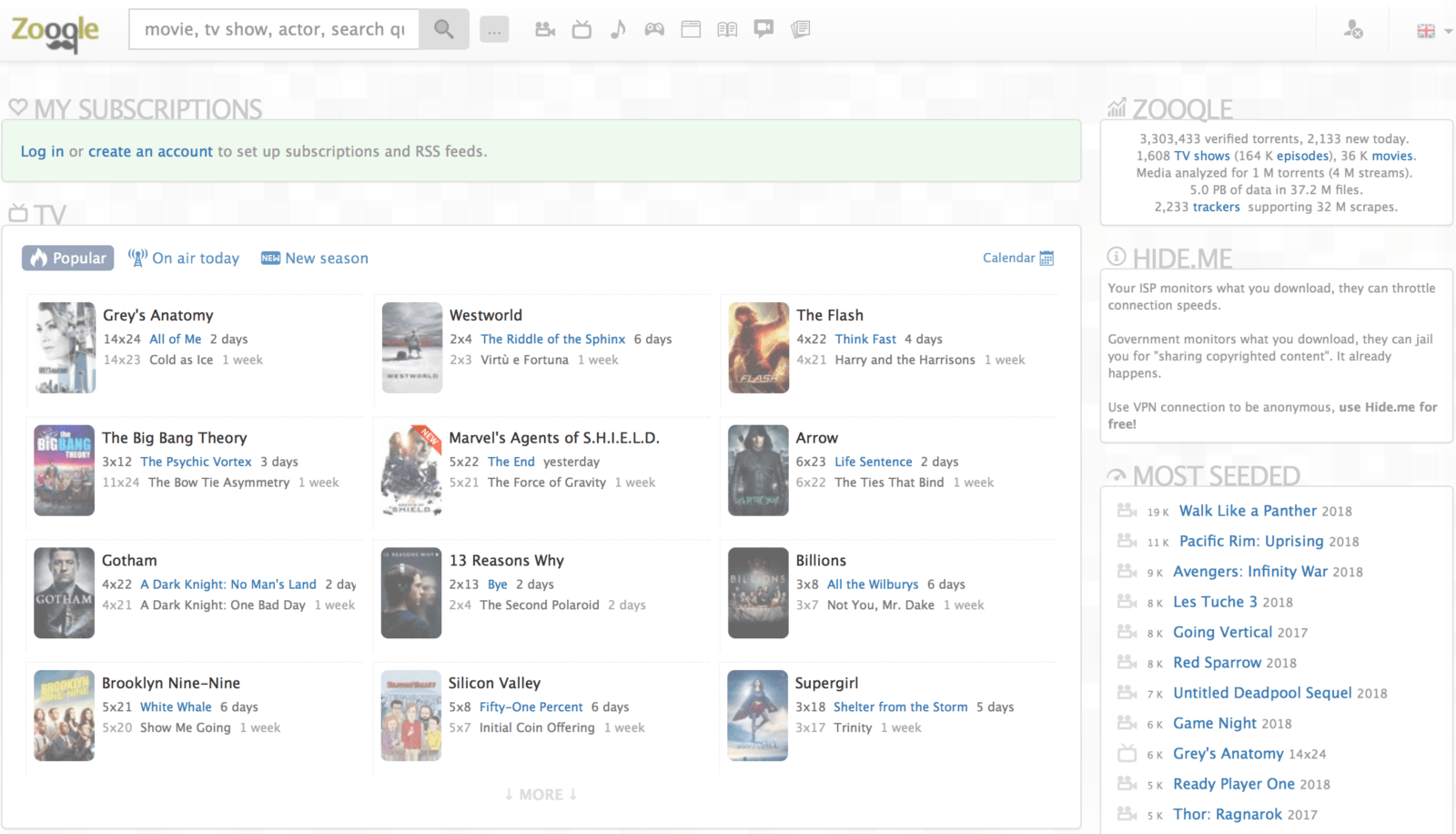Click Cold as Ice episode text

(x=181, y=360)
